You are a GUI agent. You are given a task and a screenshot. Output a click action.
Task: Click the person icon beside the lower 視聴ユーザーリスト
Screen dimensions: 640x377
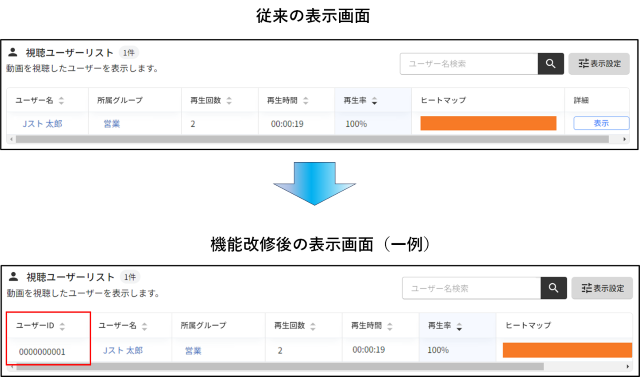[x=13, y=277]
